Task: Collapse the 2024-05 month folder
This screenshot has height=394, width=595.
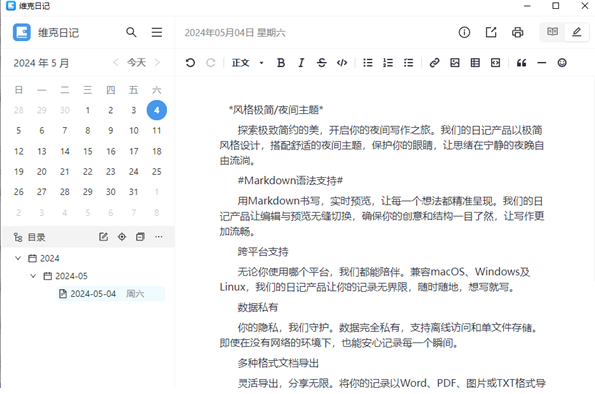Action: pos(33,276)
